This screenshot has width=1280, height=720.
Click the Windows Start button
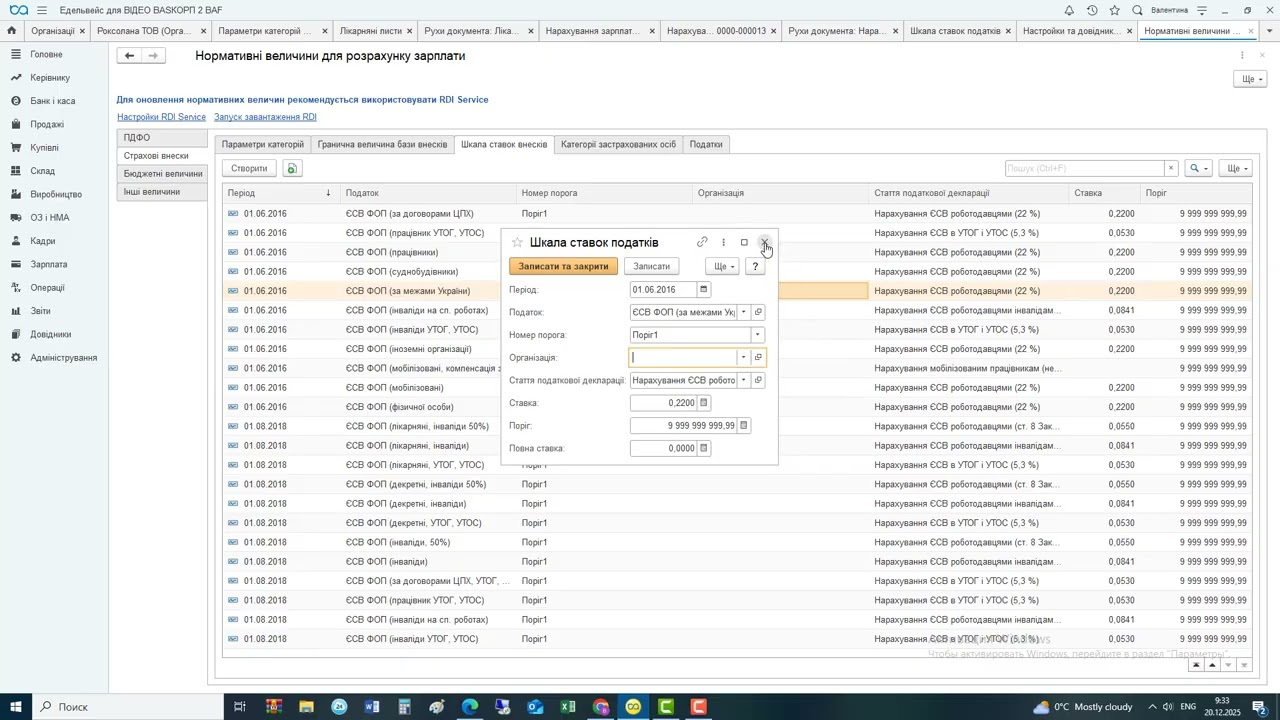coord(18,707)
